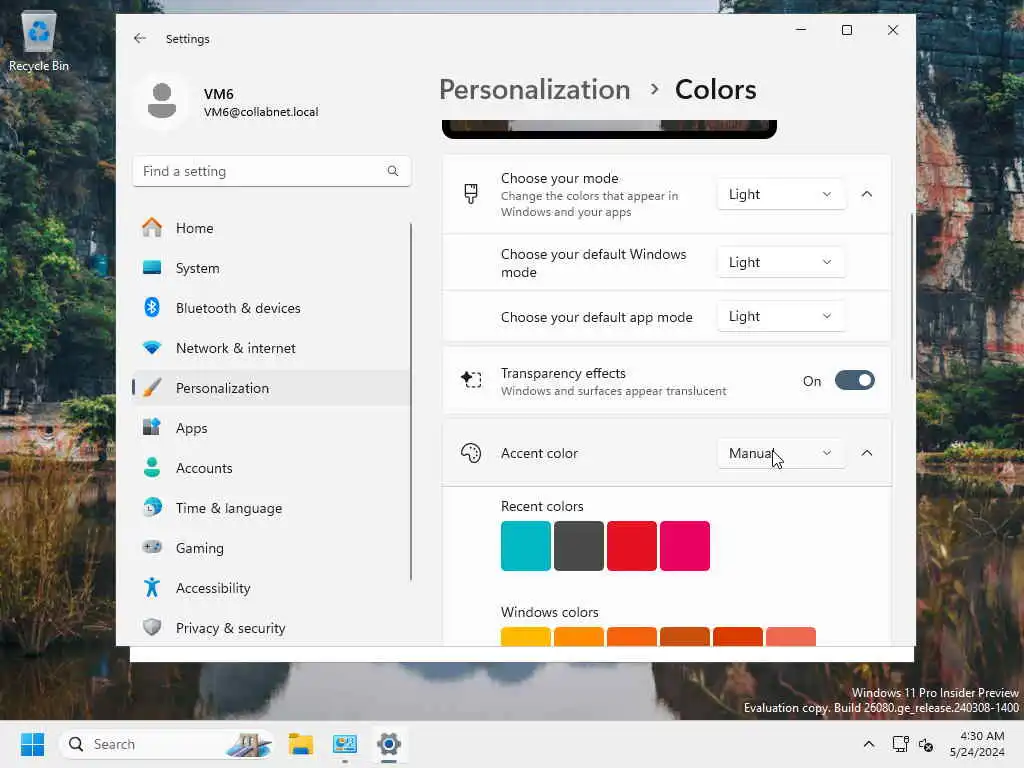Viewport: 1024px width, 768px height.
Task: Open Accessibility settings
Action: pos(271,588)
